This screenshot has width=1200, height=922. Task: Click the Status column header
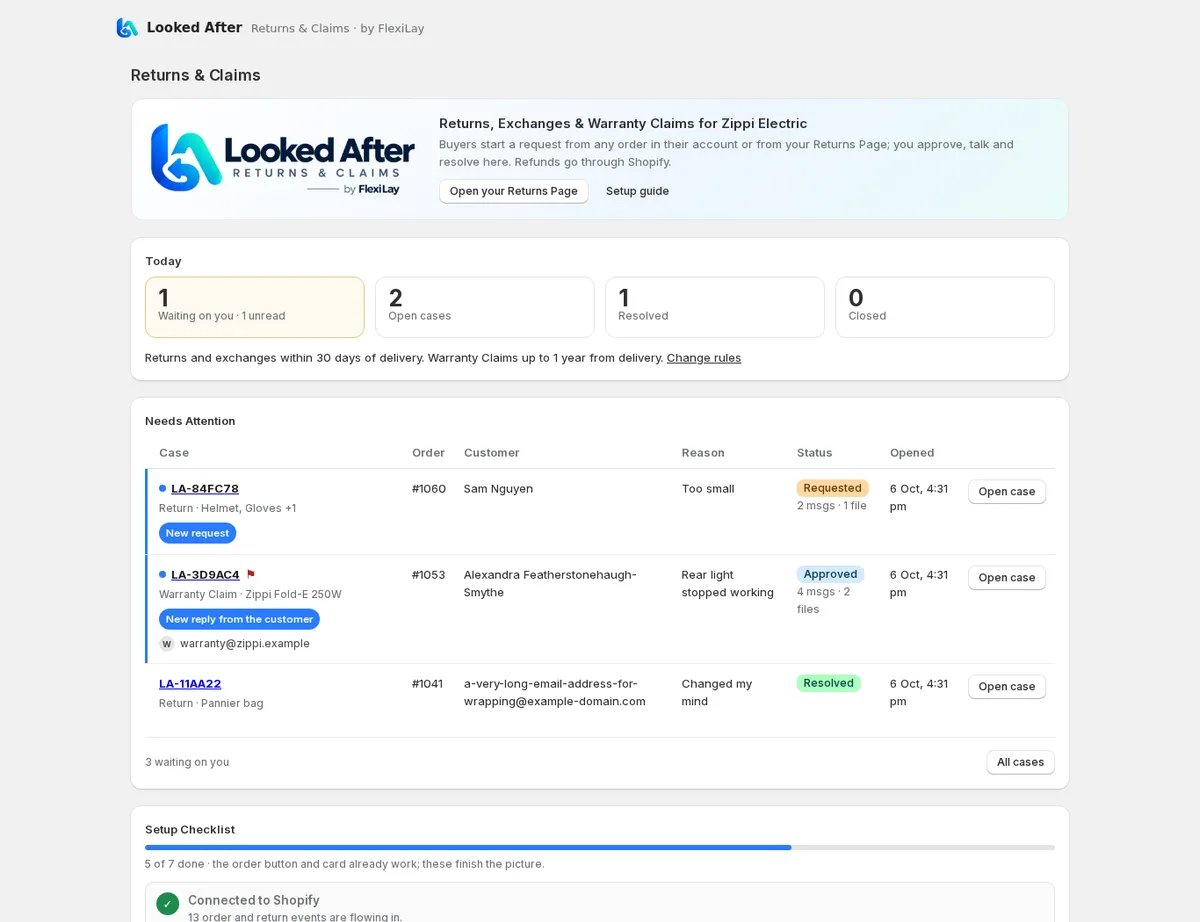(x=814, y=453)
